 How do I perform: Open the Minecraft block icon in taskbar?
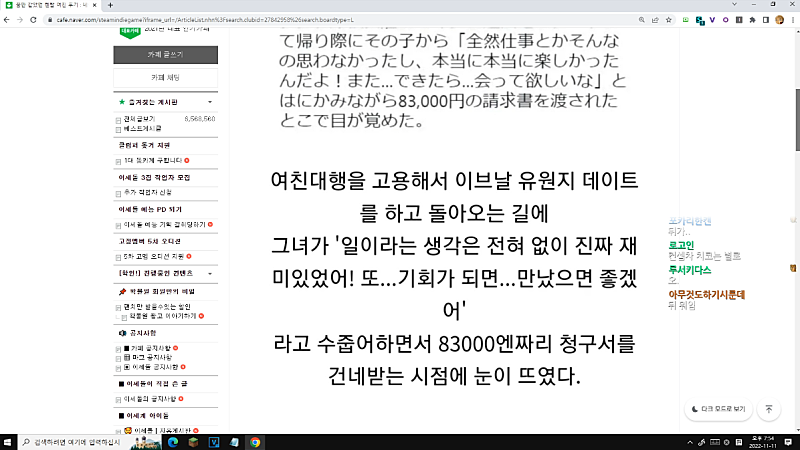pyautogui.click(x=193, y=442)
